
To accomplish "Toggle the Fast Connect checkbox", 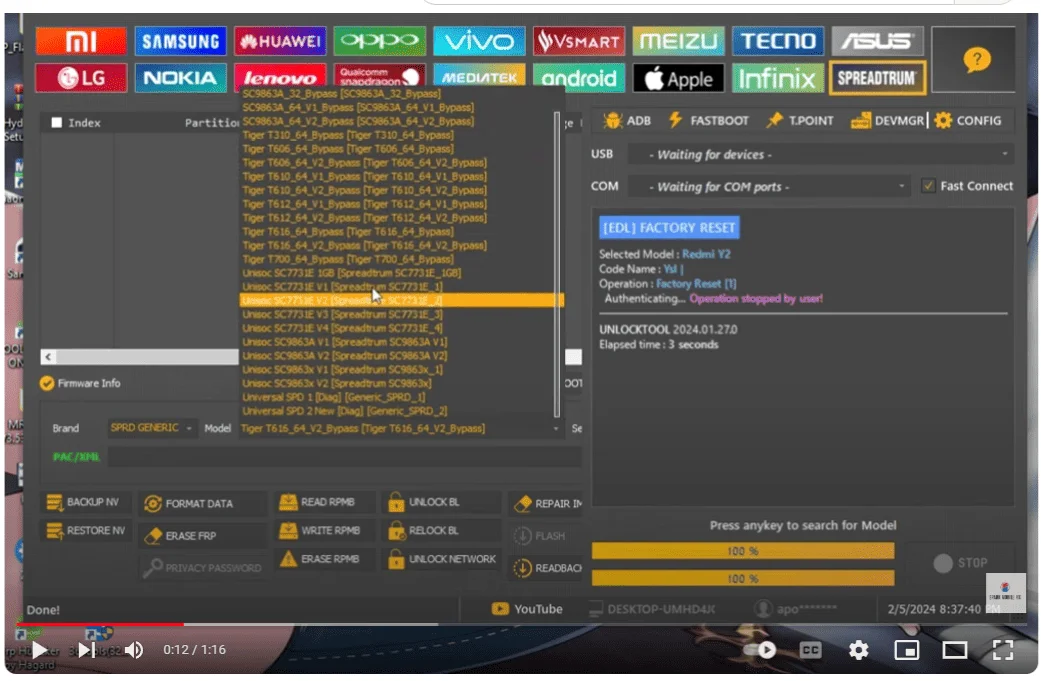I will pyautogui.click(x=928, y=186).
